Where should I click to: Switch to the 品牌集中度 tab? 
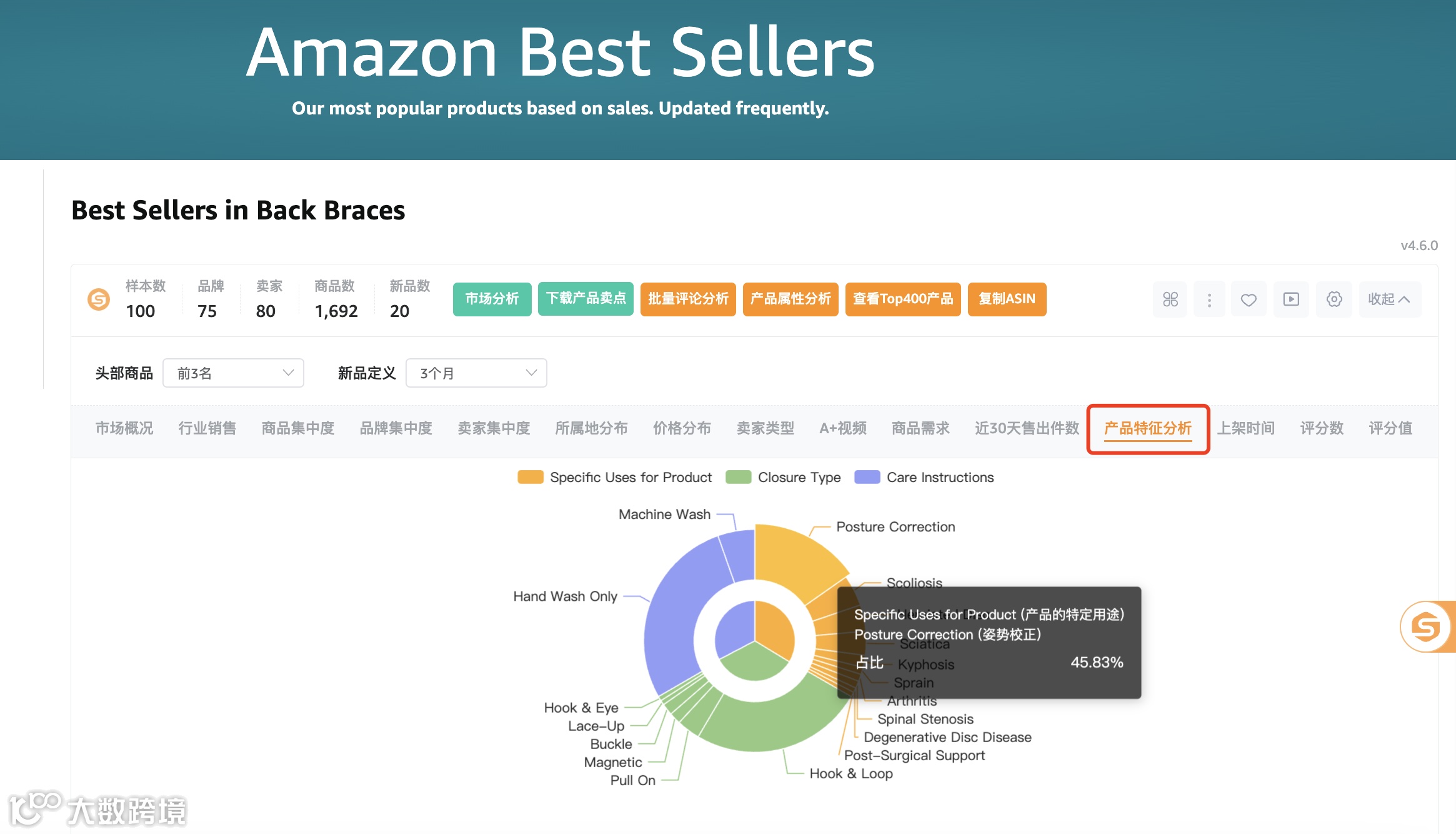[x=396, y=428]
